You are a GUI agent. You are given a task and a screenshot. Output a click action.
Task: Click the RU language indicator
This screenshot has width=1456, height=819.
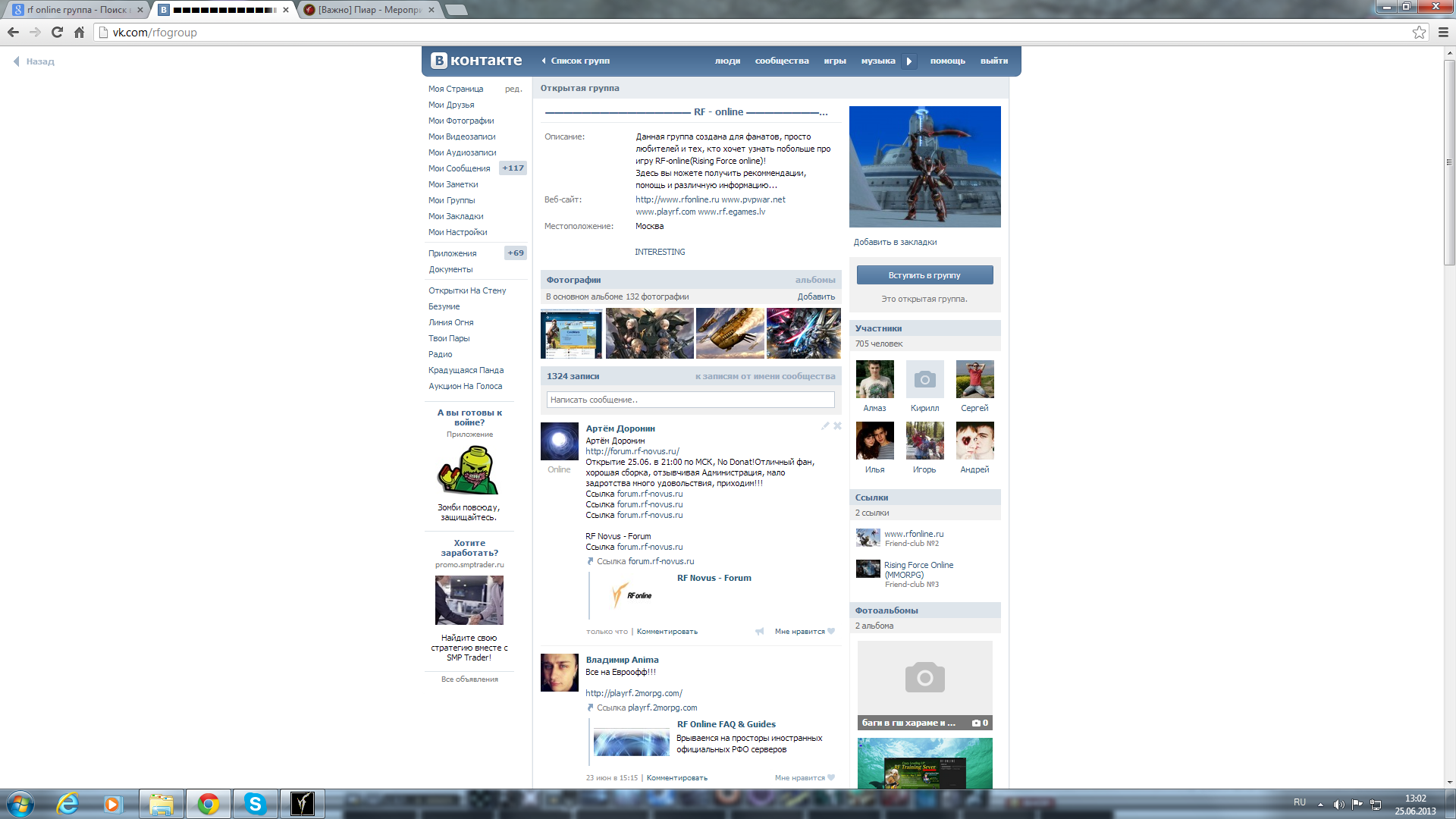pyautogui.click(x=1300, y=802)
